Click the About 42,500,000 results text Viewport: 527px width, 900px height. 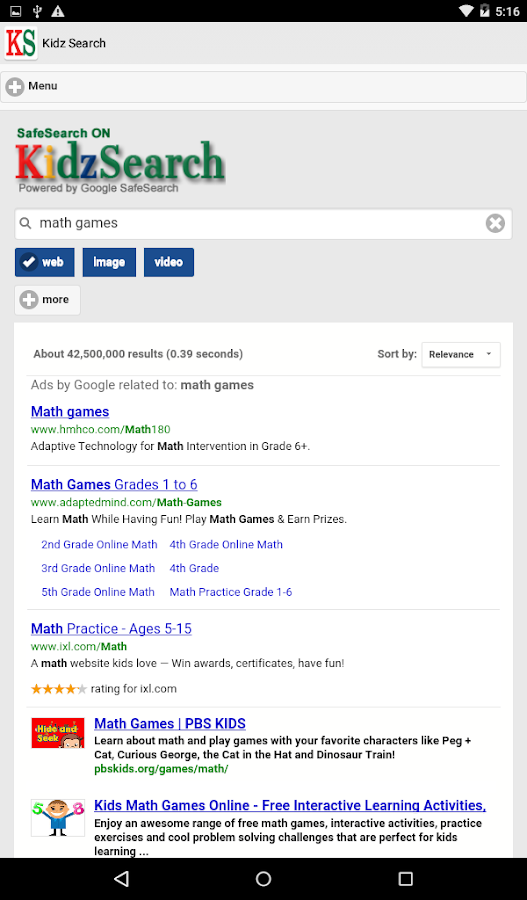click(x=138, y=354)
